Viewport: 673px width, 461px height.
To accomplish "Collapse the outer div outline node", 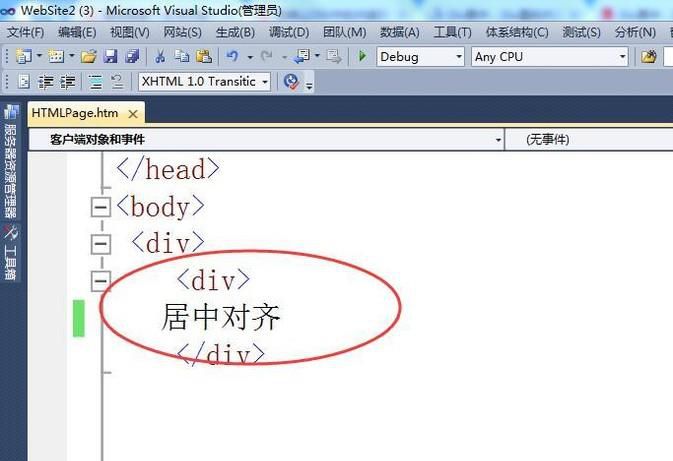I will 100,243.
